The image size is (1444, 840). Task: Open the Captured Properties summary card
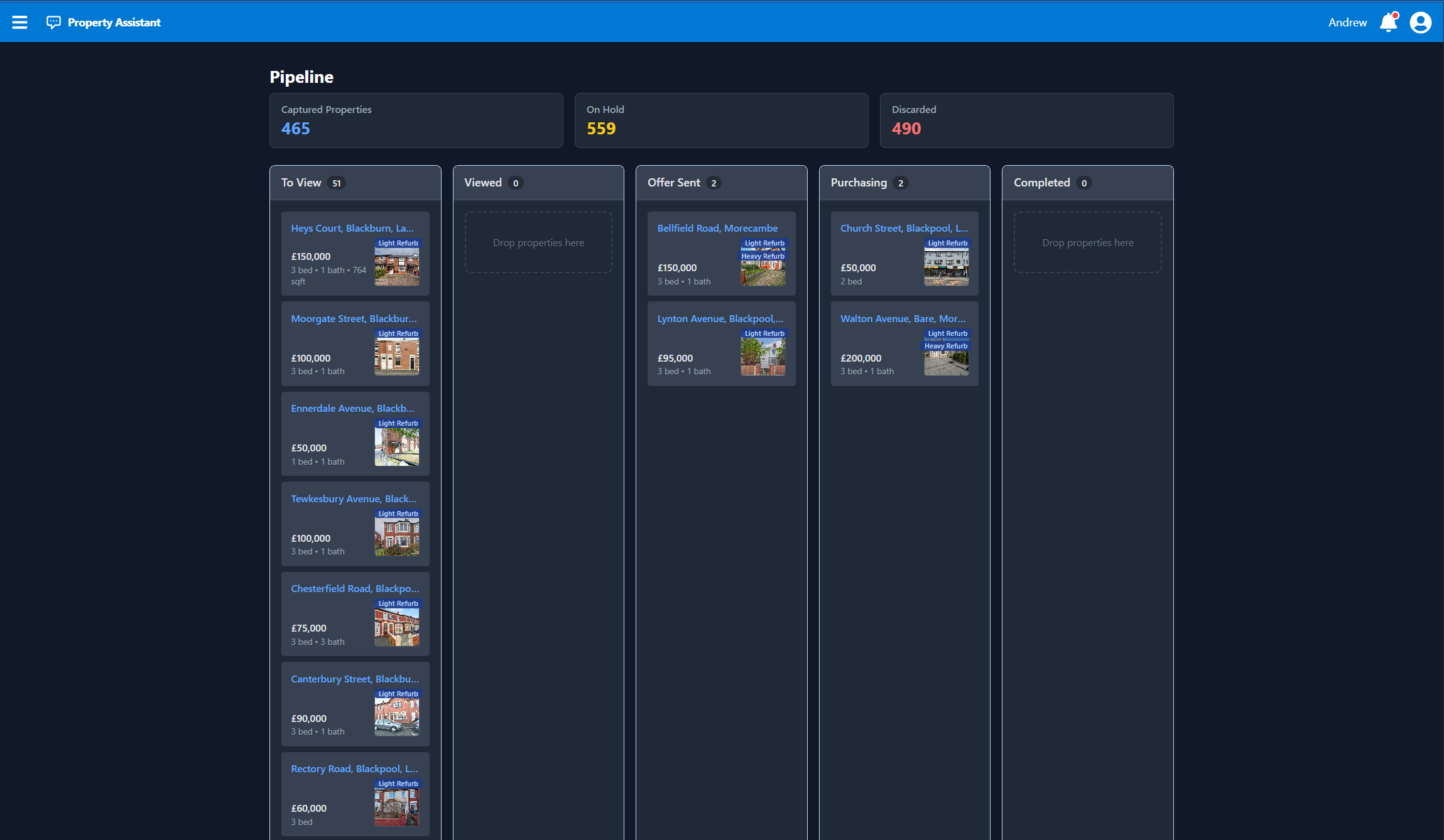[x=416, y=121]
